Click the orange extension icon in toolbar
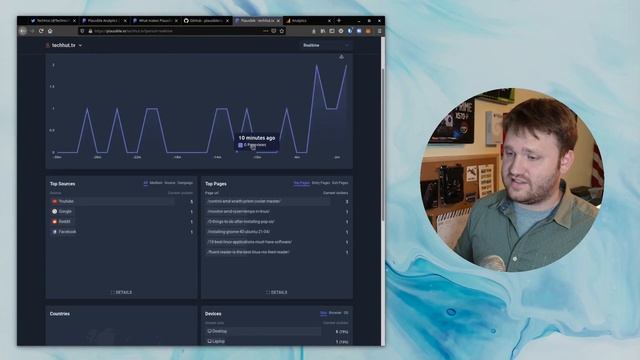 click(368, 31)
